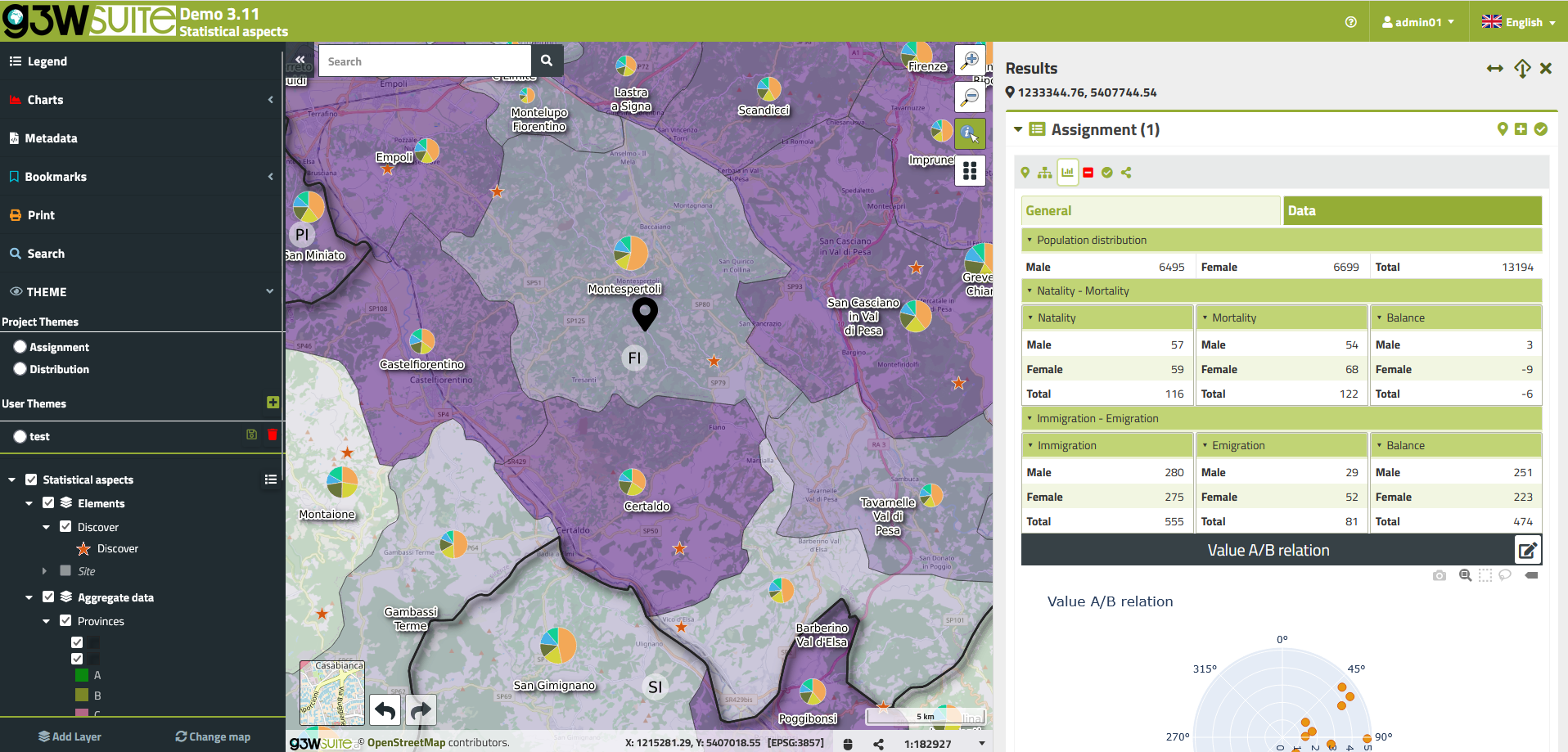Click the share icon in results toolbar

pyautogui.click(x=1126, y=173)
